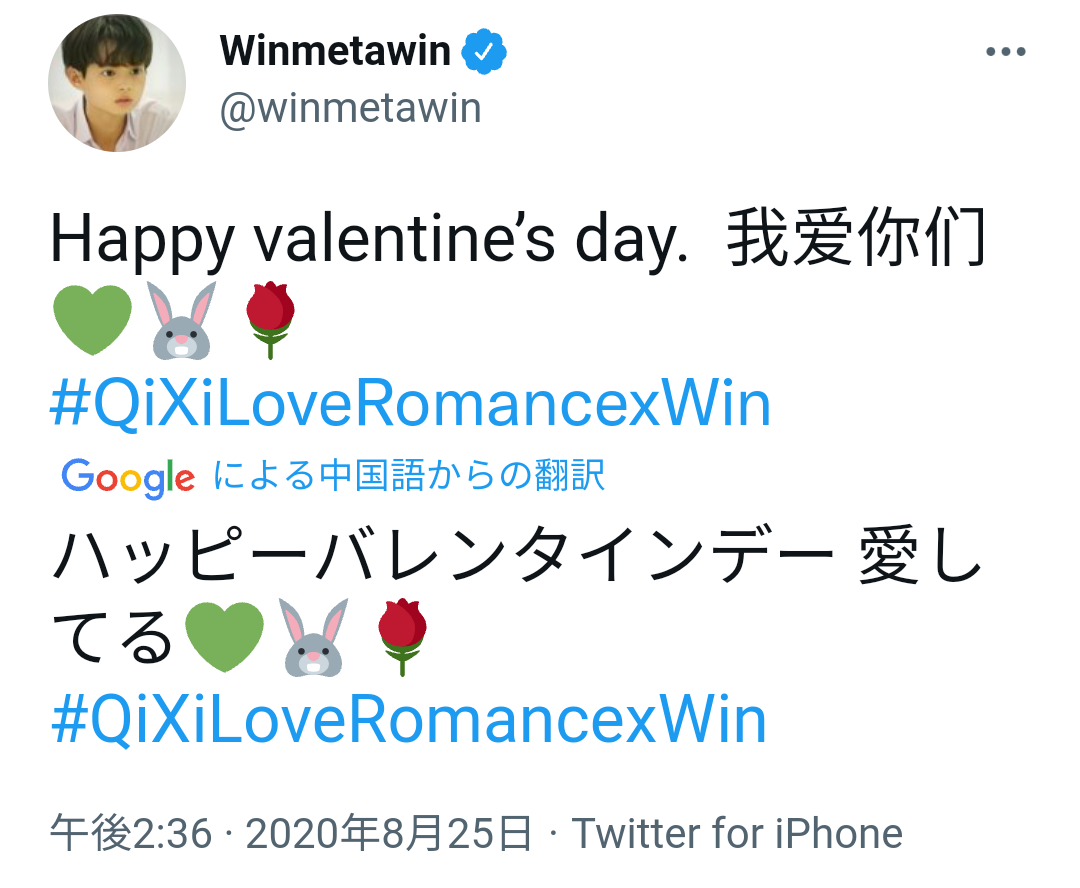This screenshot has height=888, width=1080.
Task: Click the rose emoji in translated text
Action: (401, 638)
